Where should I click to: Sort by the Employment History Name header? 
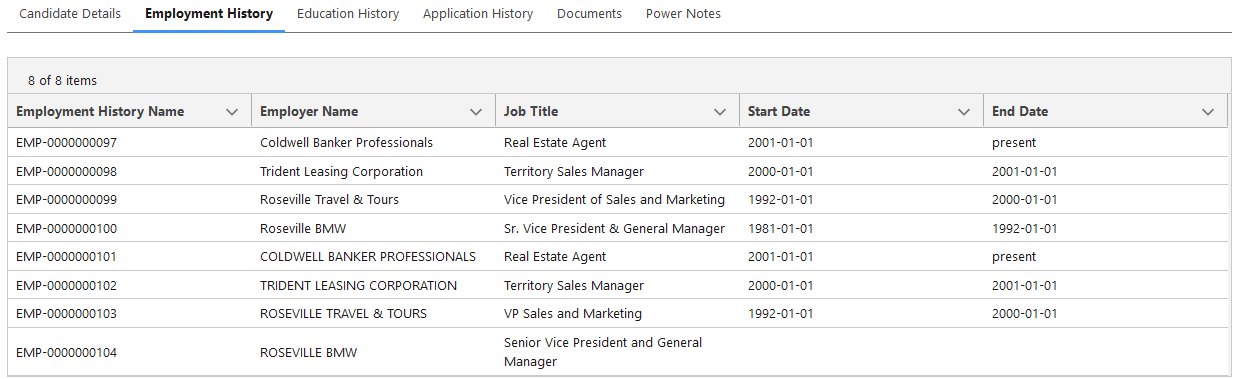pos(100,112)
